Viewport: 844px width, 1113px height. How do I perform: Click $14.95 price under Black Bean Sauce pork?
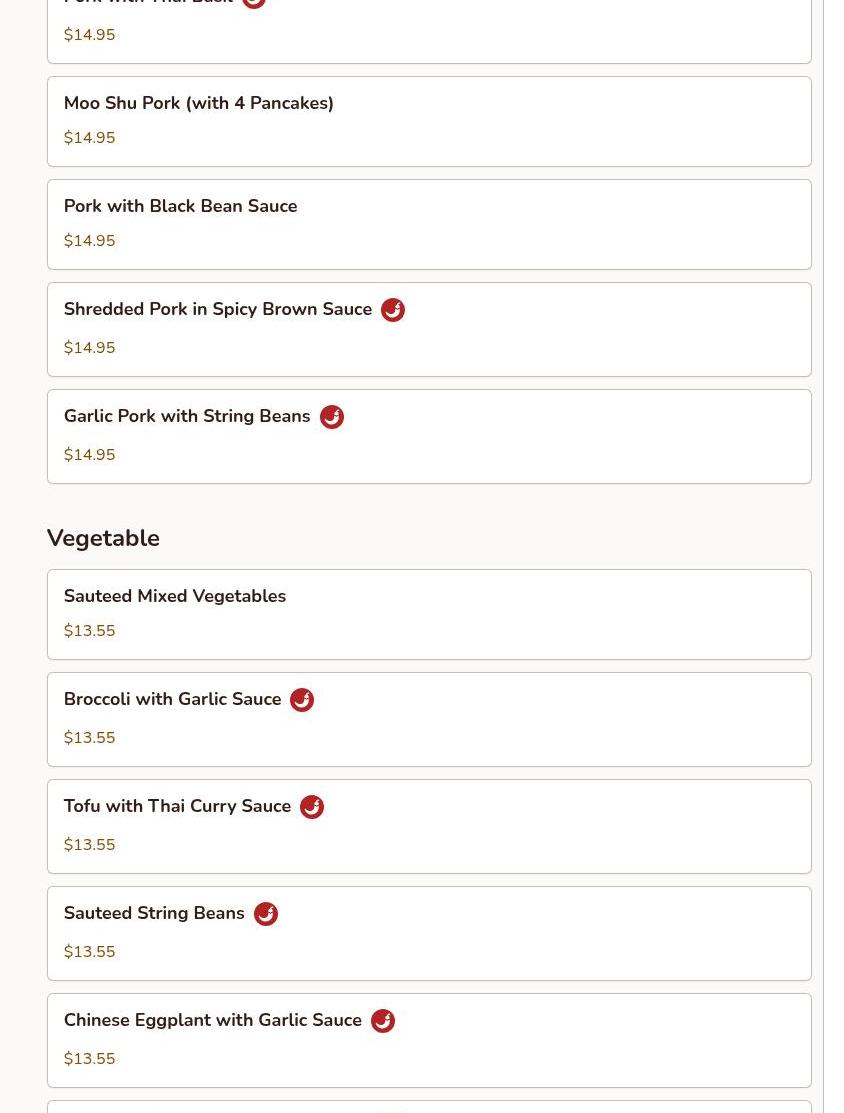[89, 241]
